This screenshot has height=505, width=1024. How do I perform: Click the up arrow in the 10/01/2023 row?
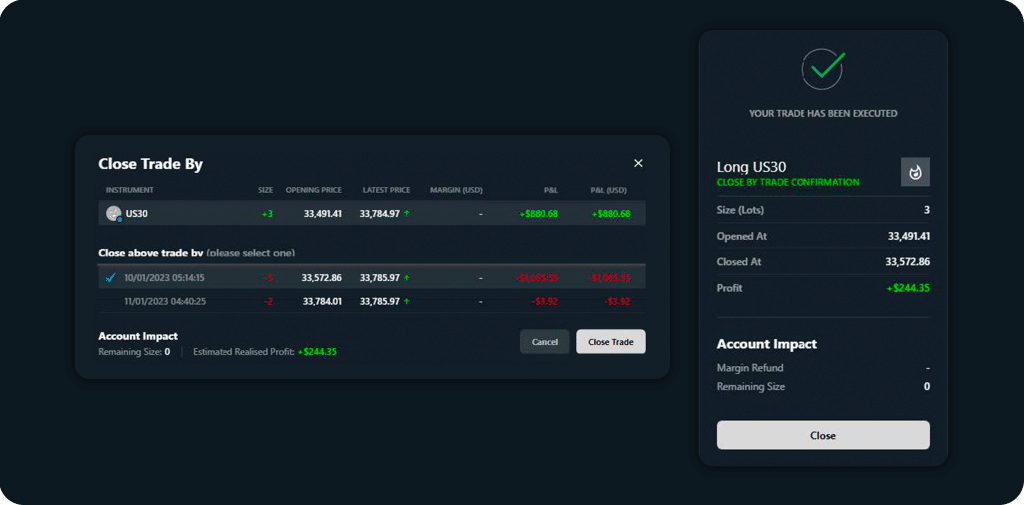tap(407, 278)
